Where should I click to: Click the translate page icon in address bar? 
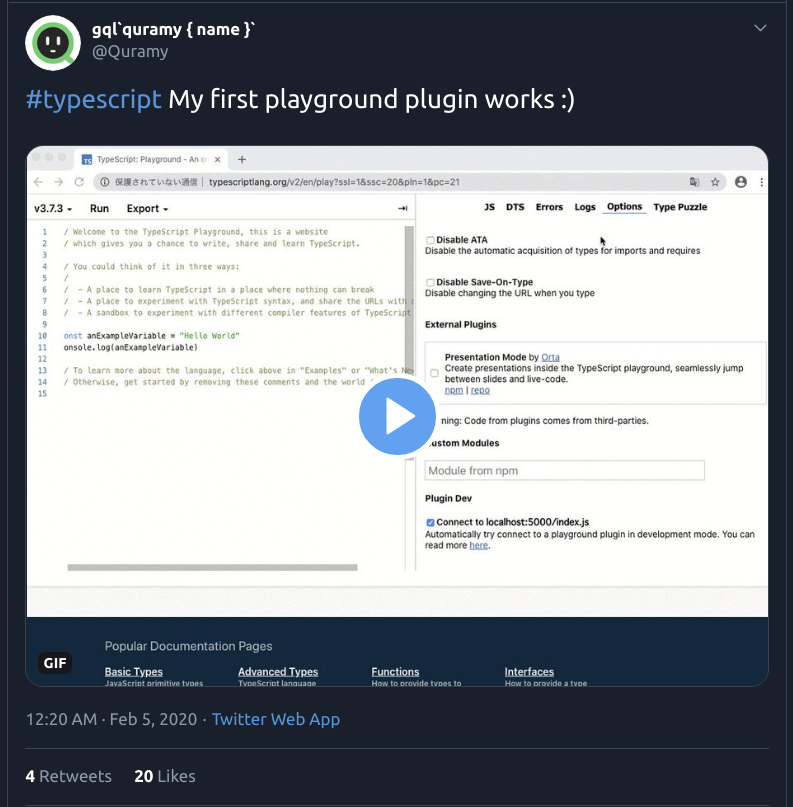click(x=694, y=182)
